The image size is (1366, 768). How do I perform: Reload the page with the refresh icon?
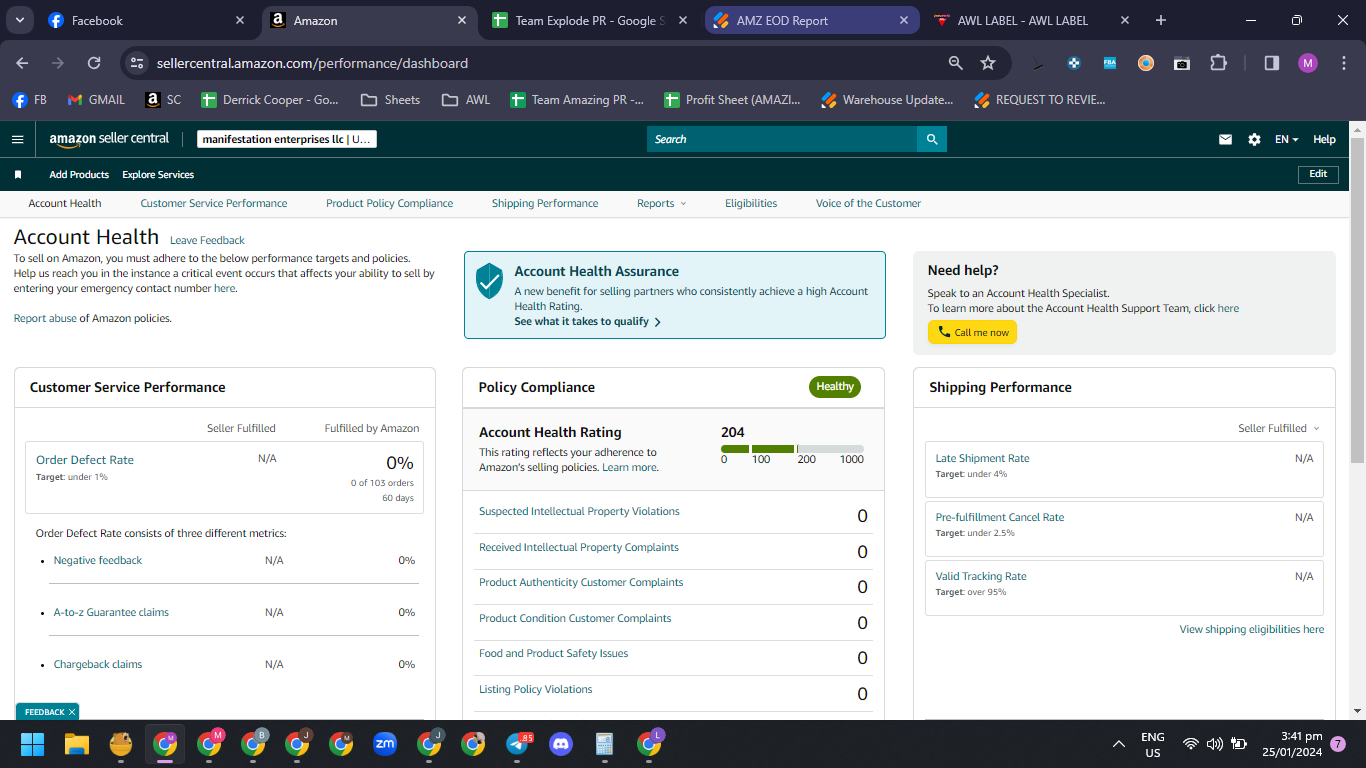click(94, 63)
